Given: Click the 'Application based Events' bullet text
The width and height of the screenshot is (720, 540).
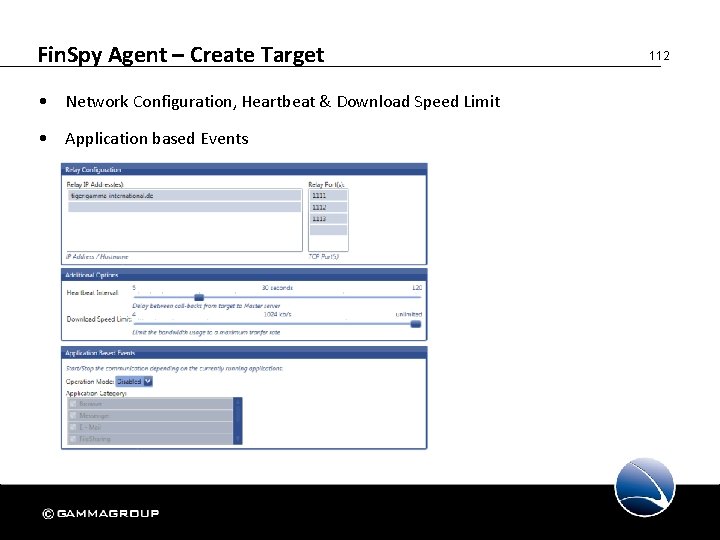Looking at the screenshot, I should pos(157,138).
